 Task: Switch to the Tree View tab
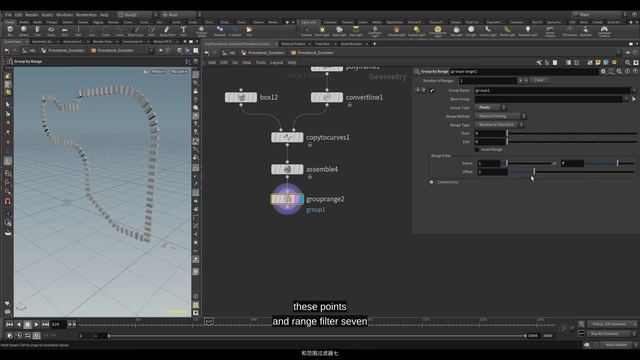(322, 44)
